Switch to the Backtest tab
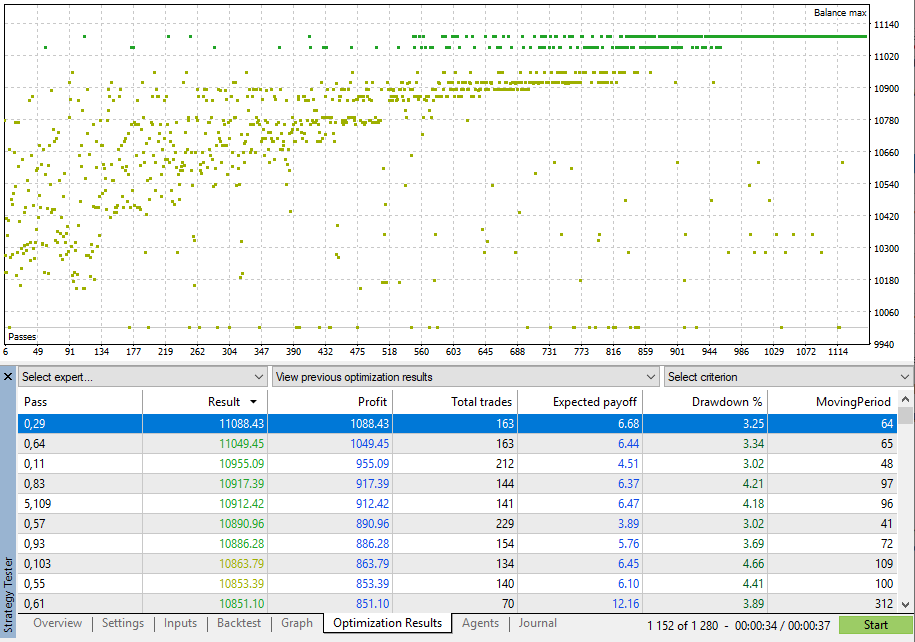915x642 pixels. (x=239, y=623)
